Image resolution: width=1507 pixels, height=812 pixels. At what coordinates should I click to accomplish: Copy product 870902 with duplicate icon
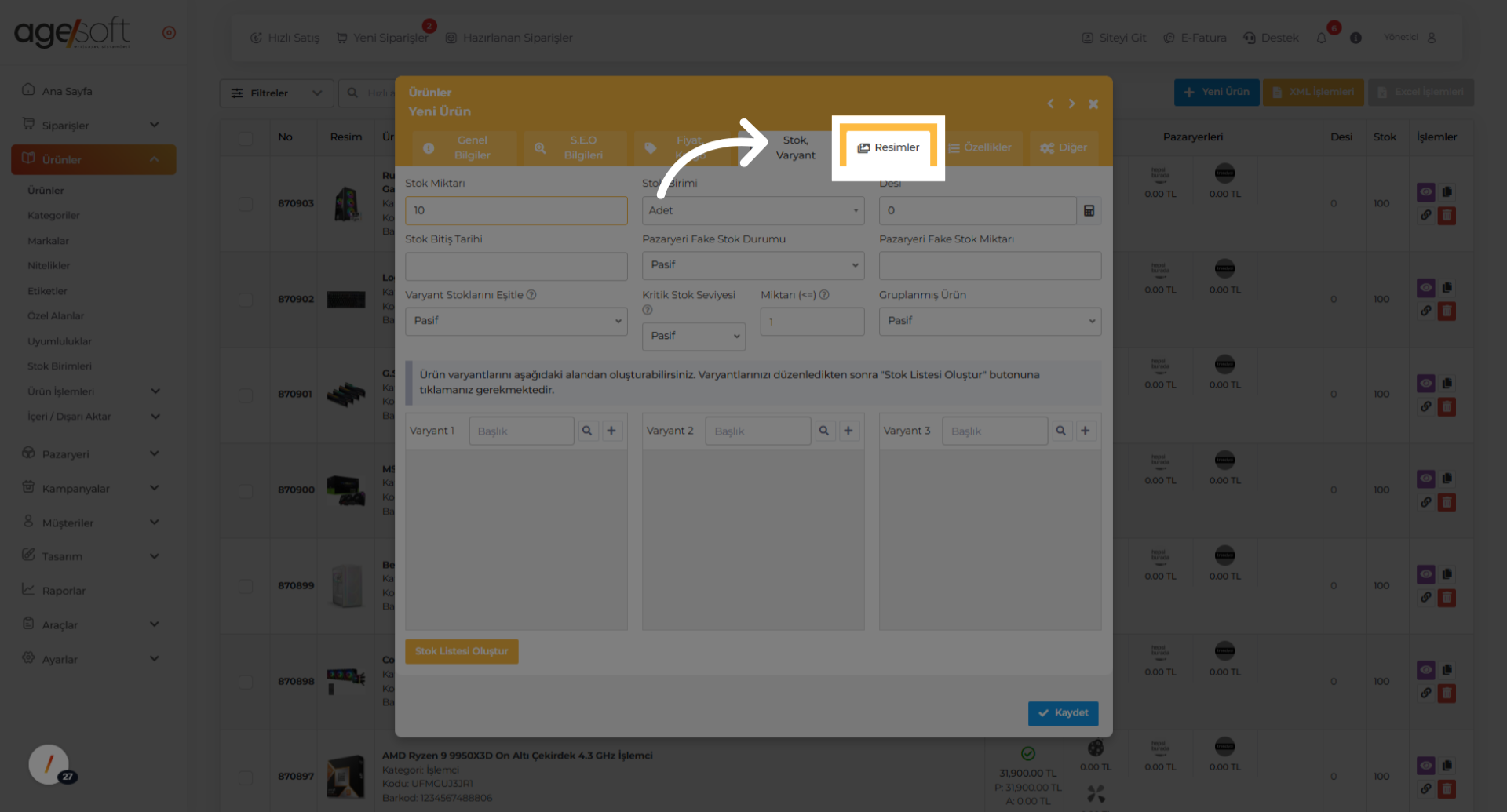[1447, 288]
